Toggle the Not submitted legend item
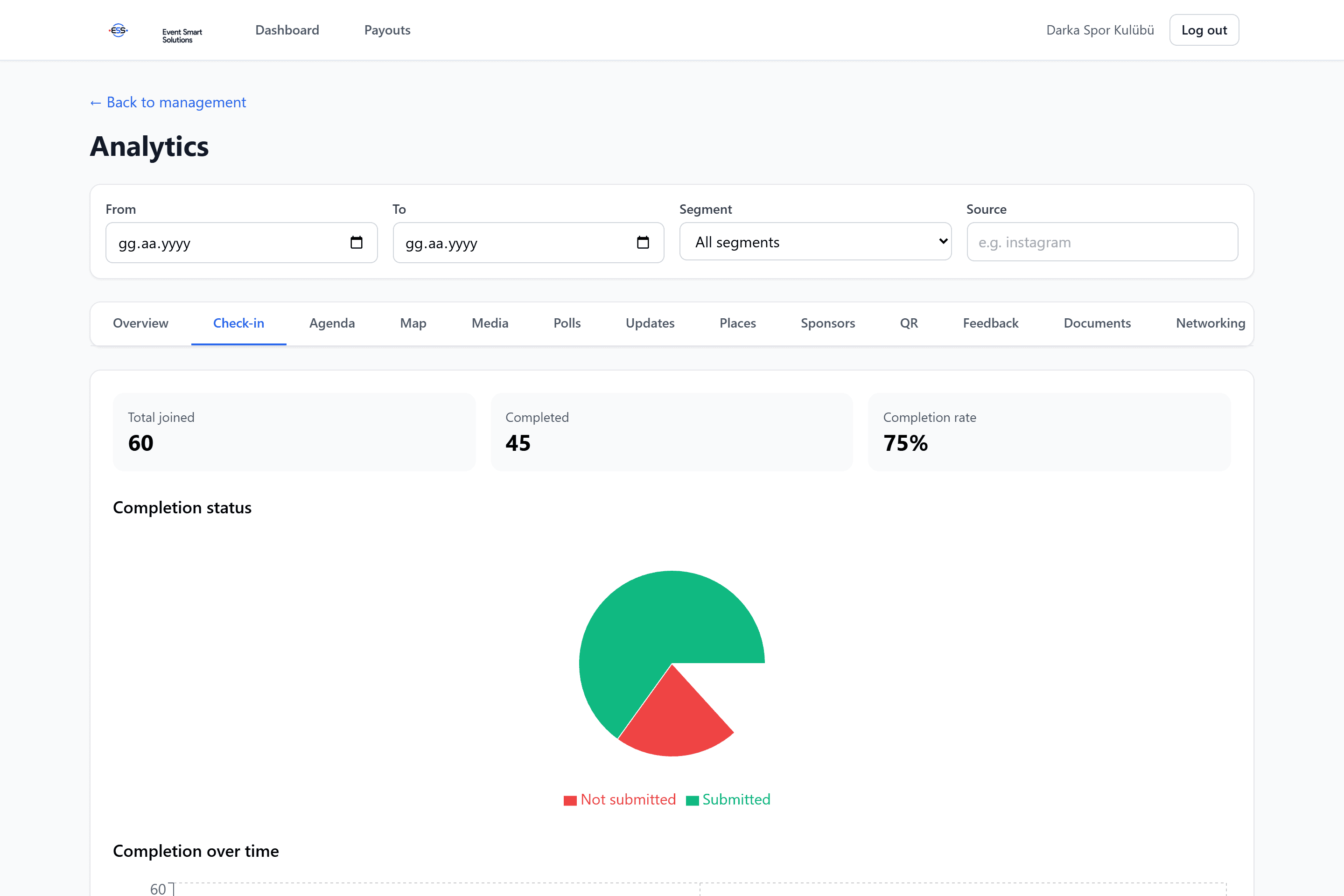This screenshot has height=896, width=1344. tap(619, 799)
